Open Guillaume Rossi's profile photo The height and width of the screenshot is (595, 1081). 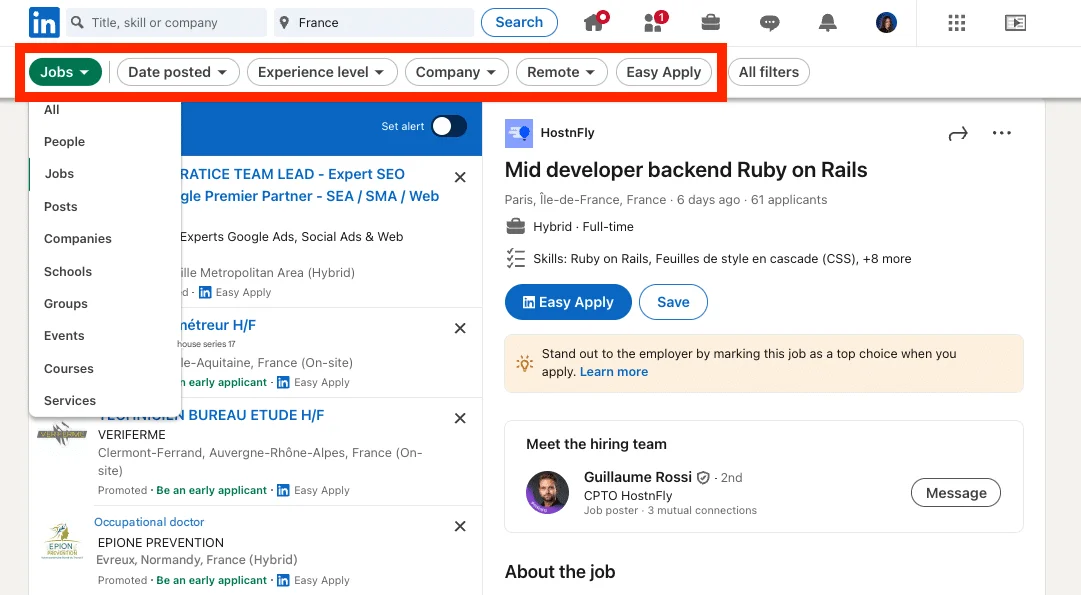547,492
